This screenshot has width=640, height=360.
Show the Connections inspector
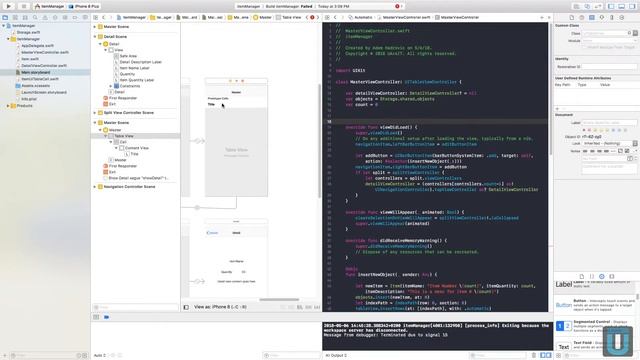[x=622, y=18]
